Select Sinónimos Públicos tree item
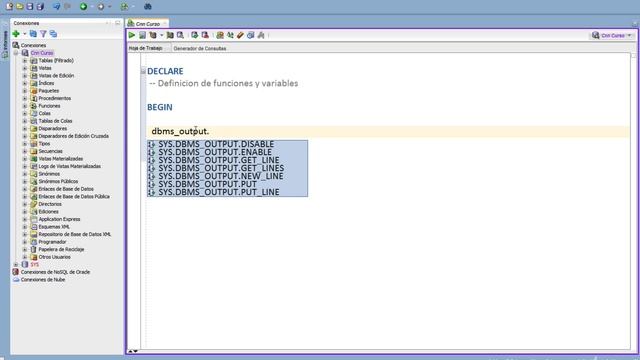 [58, 181]
